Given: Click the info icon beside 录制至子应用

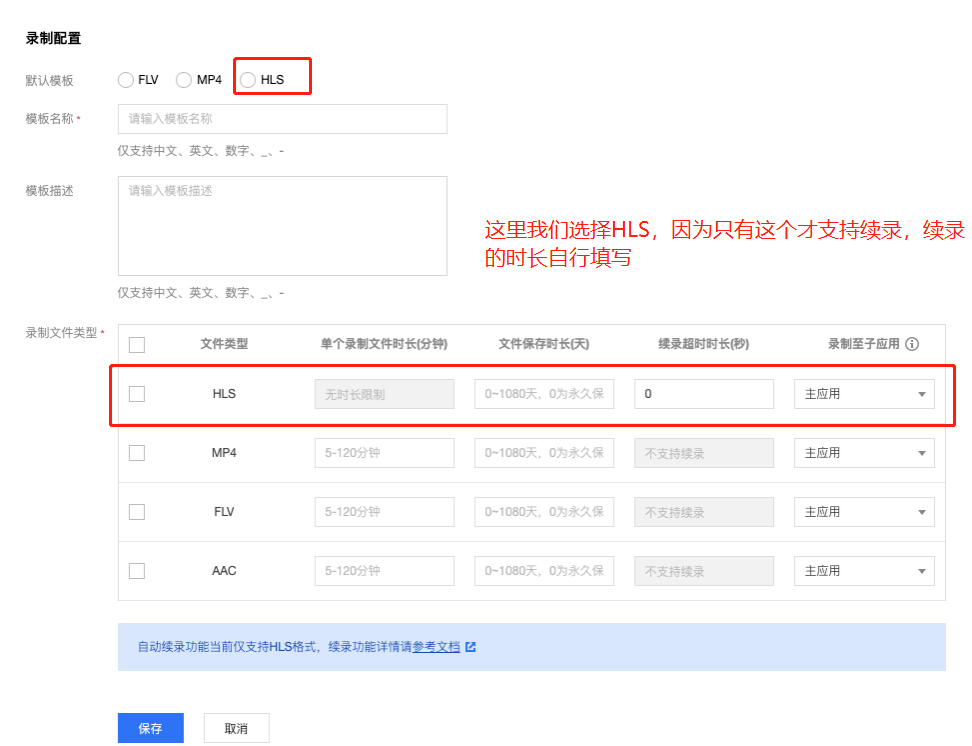Looking at the screenshot, I should pyautogui.click(x=912, y=344).
